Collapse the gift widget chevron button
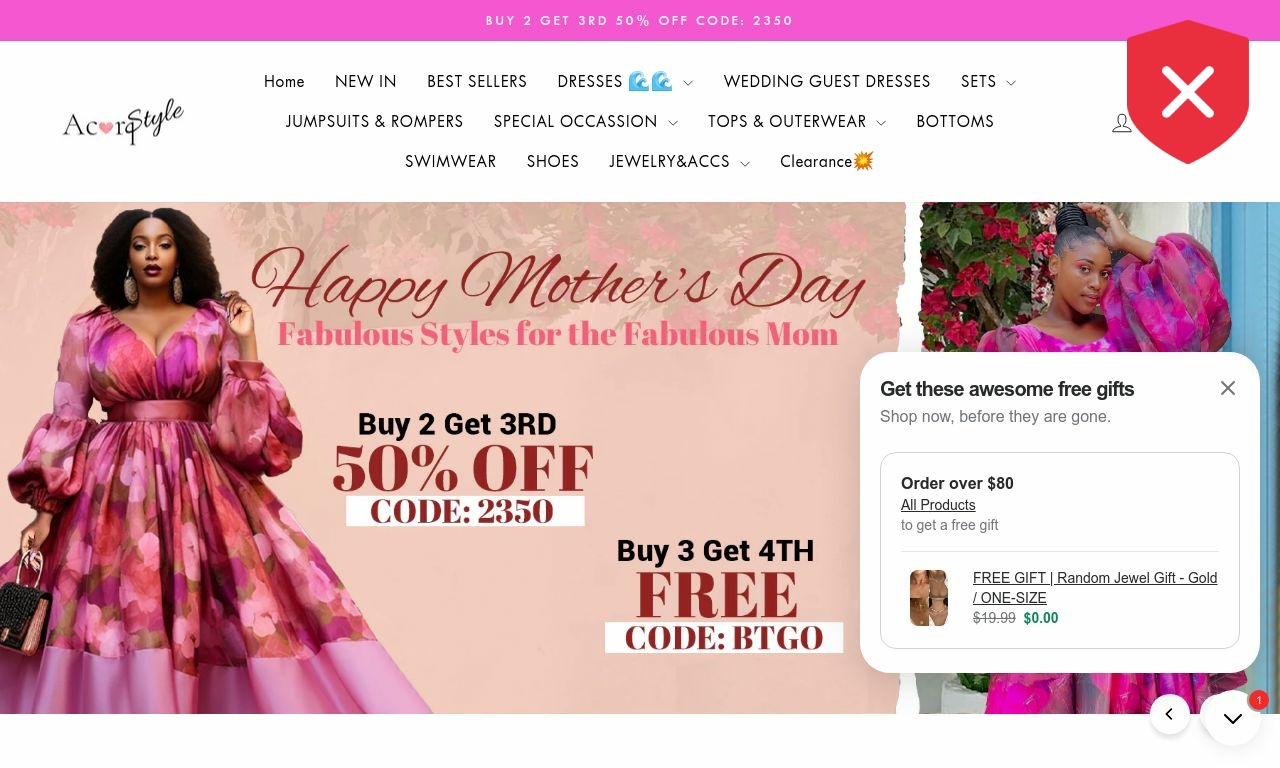 pyautogui.click(x=1232, y=718)
